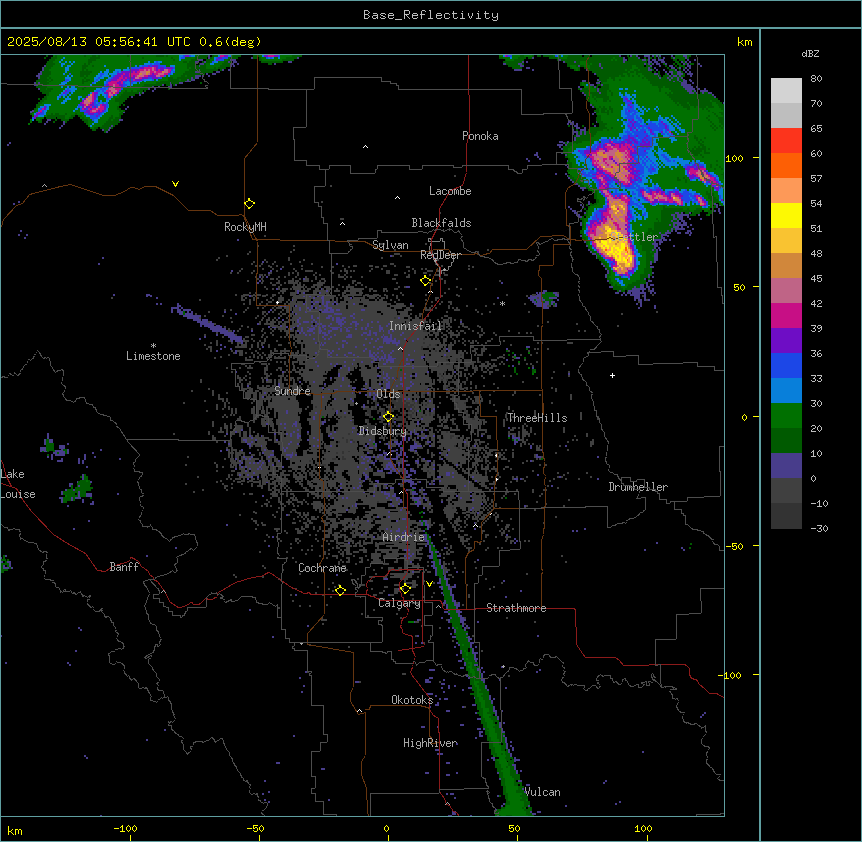Click the asterisk marker east of Innisfail
Viewport: 862px width, 842px height.
[502, 303]
